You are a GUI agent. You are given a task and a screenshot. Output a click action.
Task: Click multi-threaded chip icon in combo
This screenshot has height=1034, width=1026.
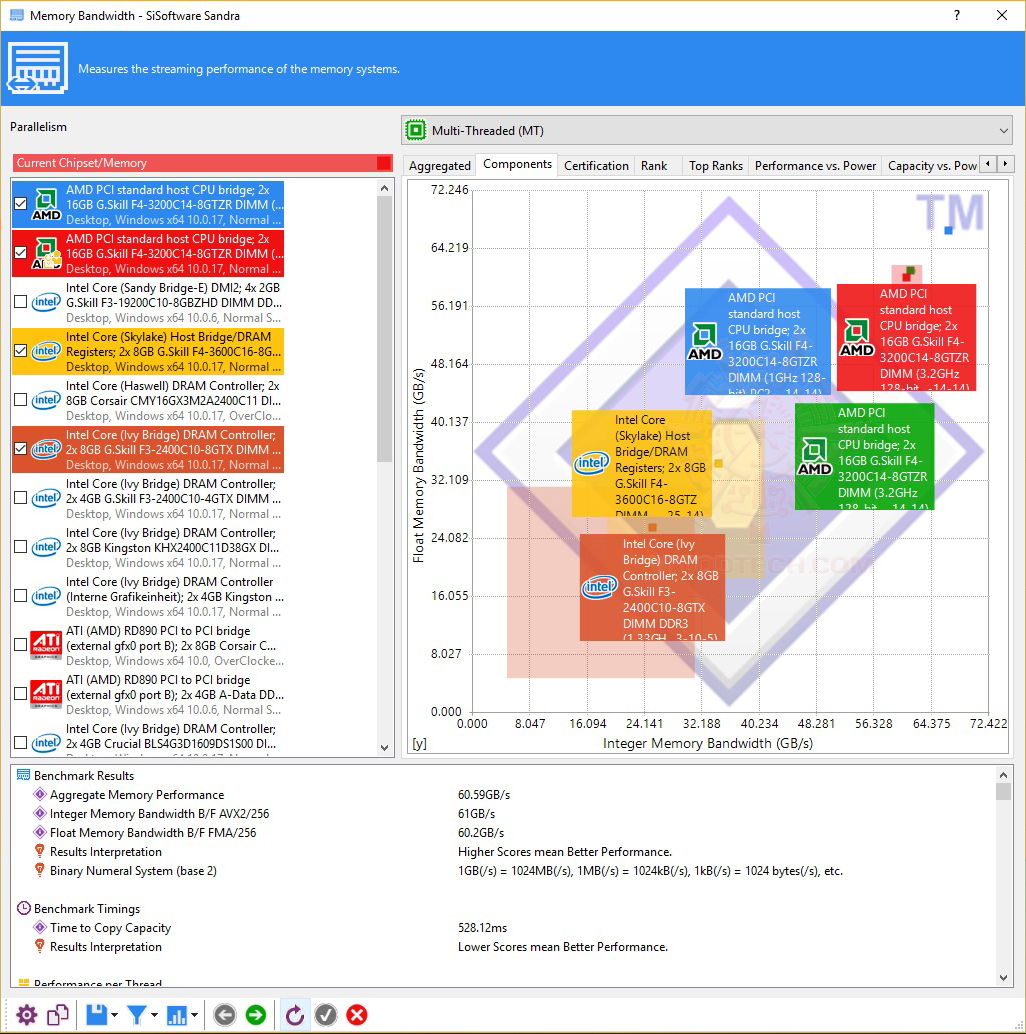[x=415, y=130]
